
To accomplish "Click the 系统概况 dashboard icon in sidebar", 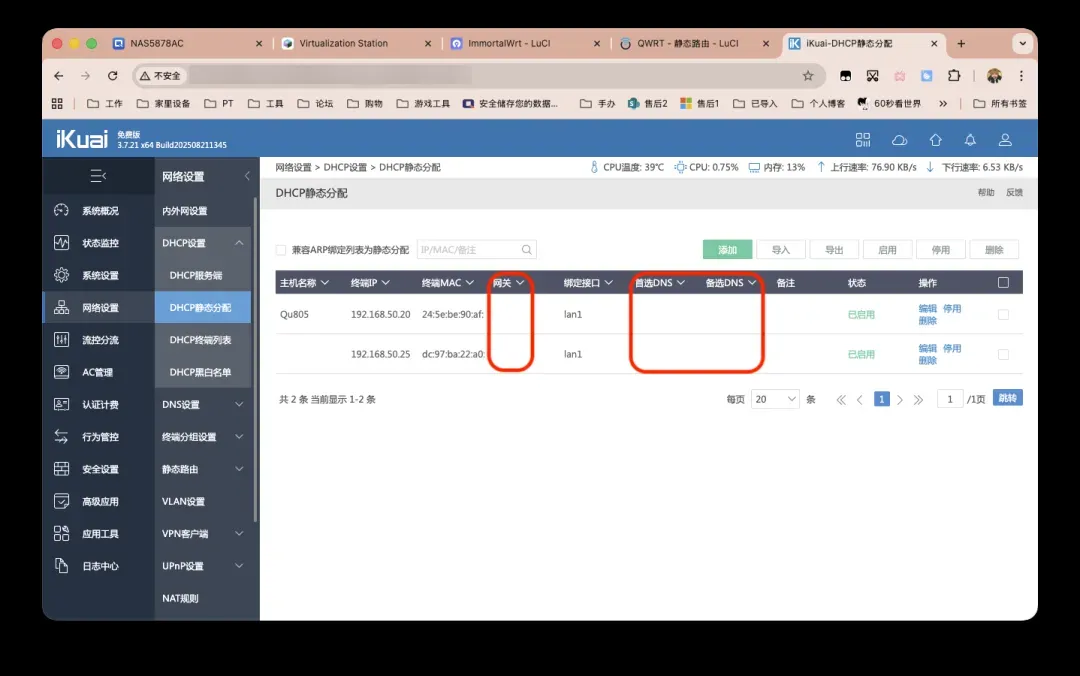I will (62, 211).
